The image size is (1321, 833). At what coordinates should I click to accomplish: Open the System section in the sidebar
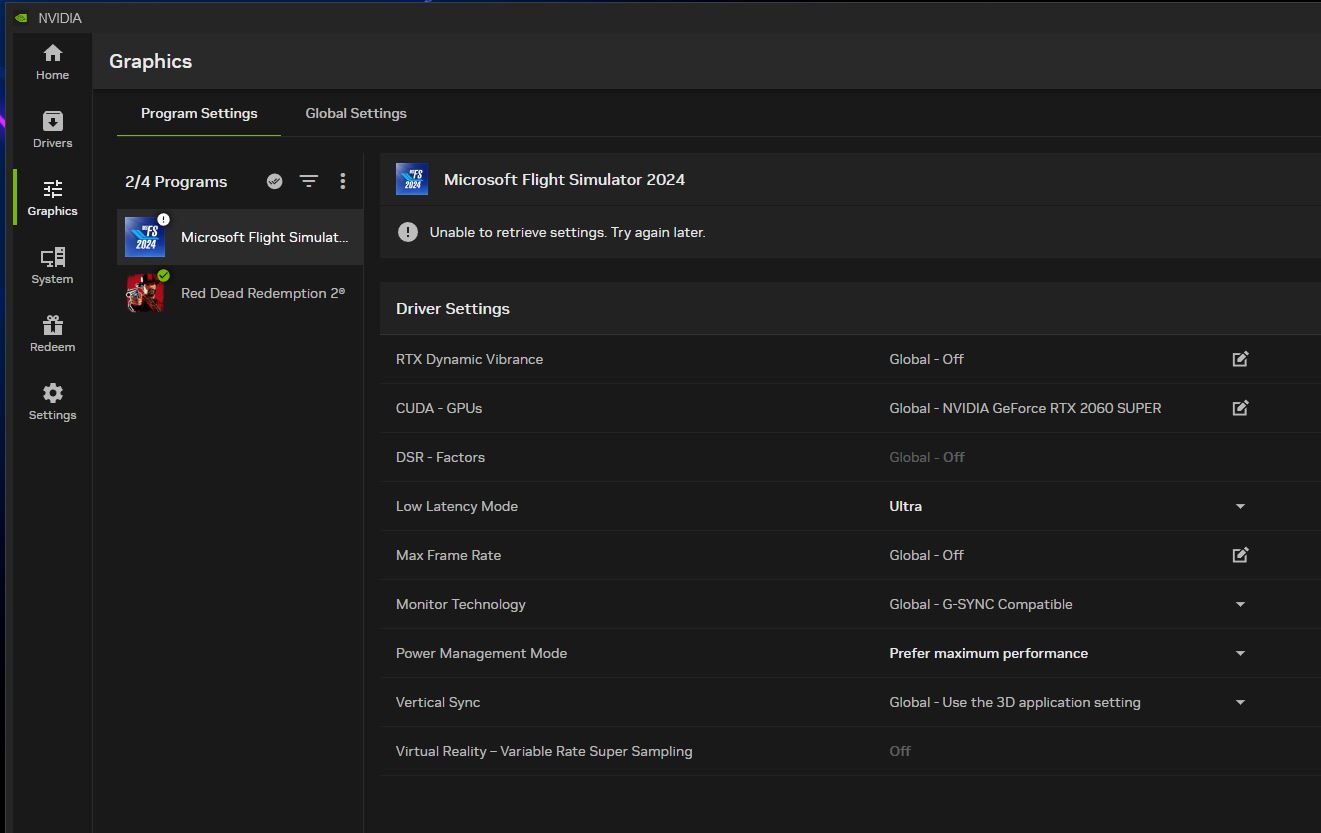tap(51, 263)
